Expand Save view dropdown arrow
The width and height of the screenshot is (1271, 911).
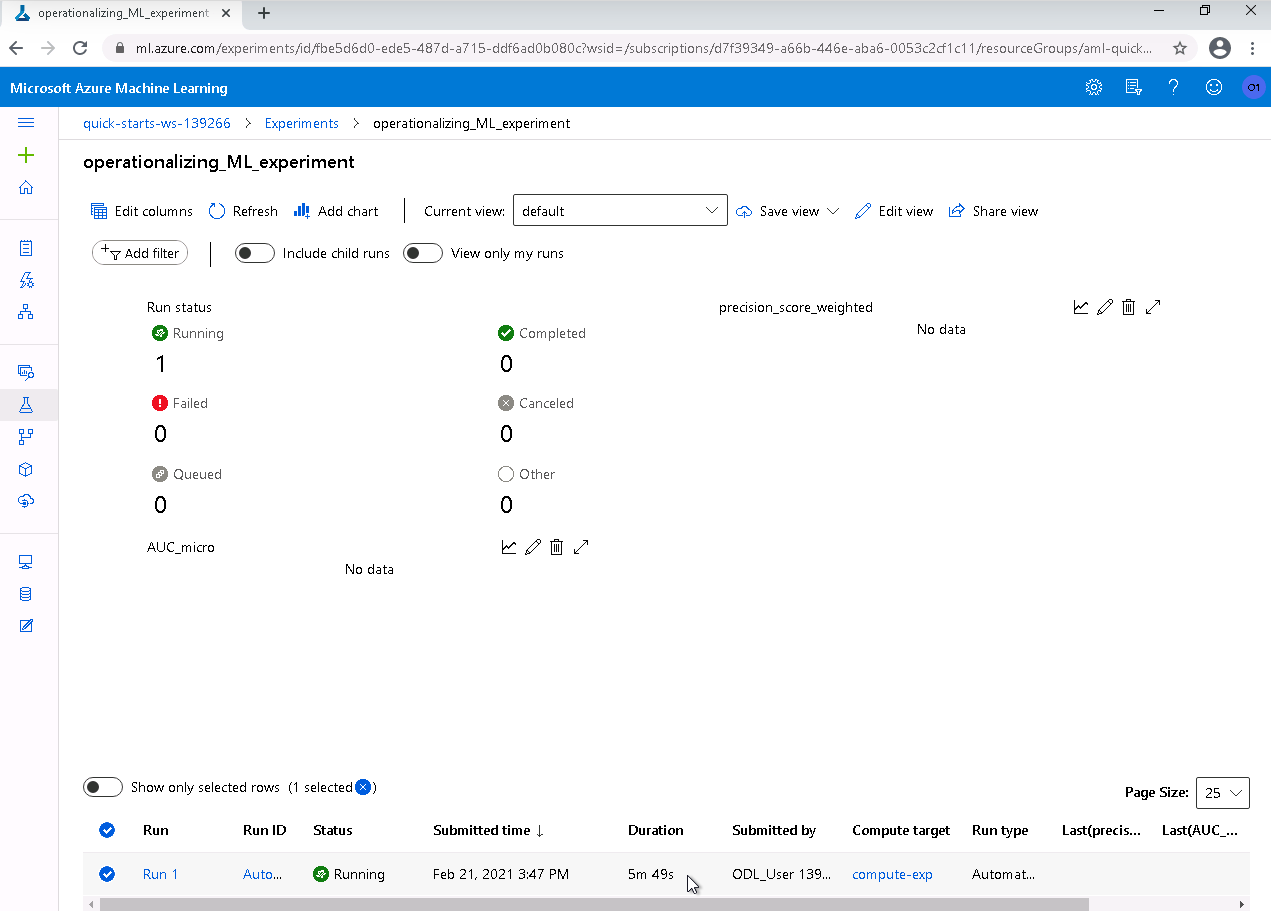(832, 211)
